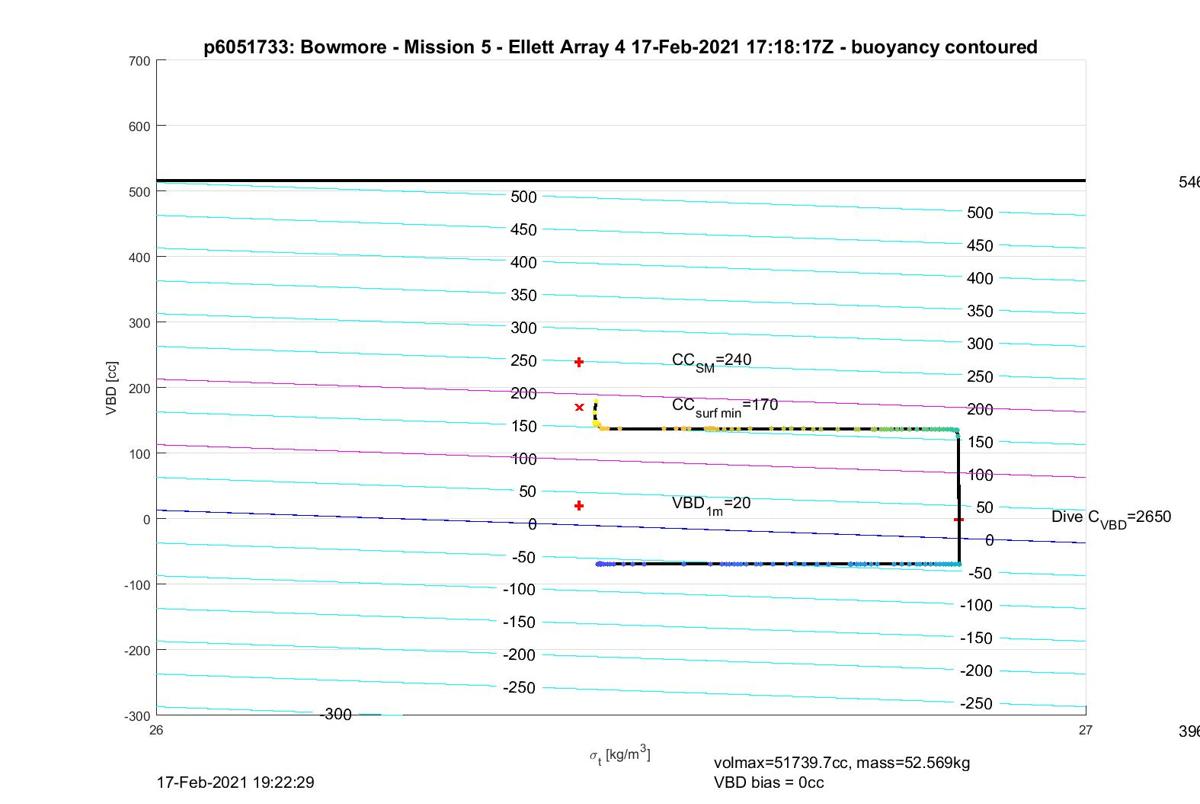Click the y-axis tick label 700
This screenshot has height=804, width=1200.
[139, 61]
